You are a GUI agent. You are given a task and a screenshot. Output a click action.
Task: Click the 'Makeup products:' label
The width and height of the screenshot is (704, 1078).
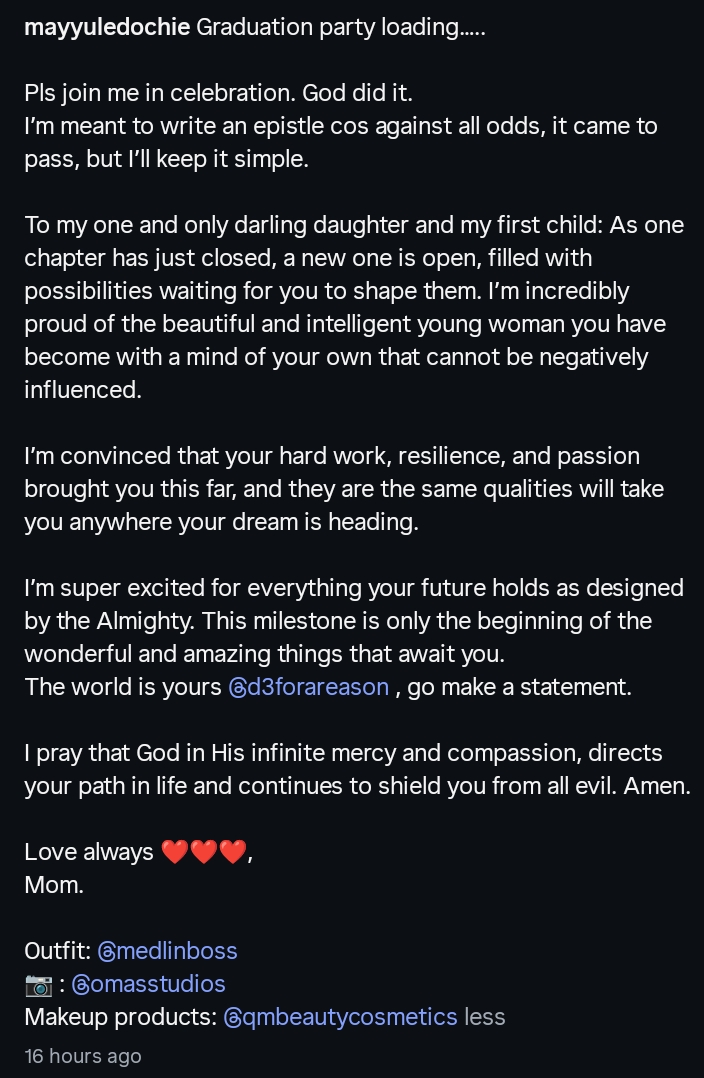120,1017
